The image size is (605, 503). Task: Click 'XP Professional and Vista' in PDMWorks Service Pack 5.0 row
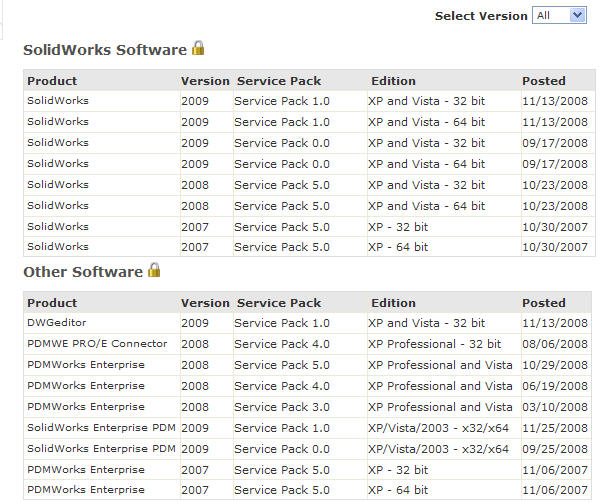pyautogui.click(x=440, y=365)
